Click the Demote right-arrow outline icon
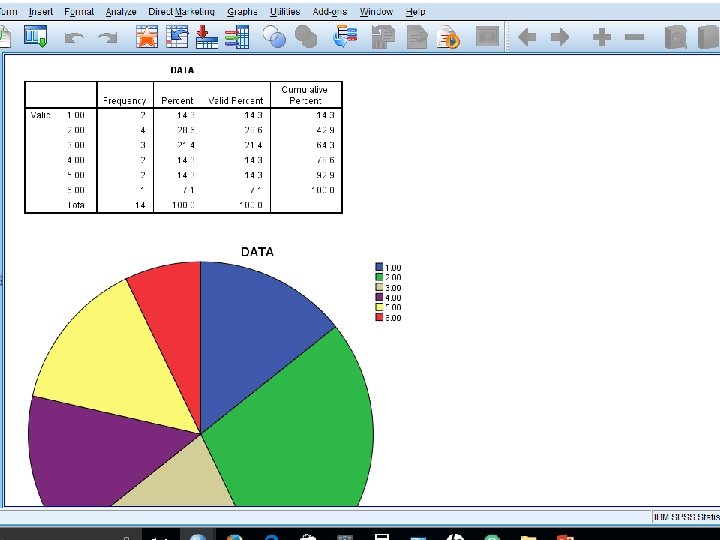Image resolution: width=720 pixels, height=540 pixels. click(560, 37)
